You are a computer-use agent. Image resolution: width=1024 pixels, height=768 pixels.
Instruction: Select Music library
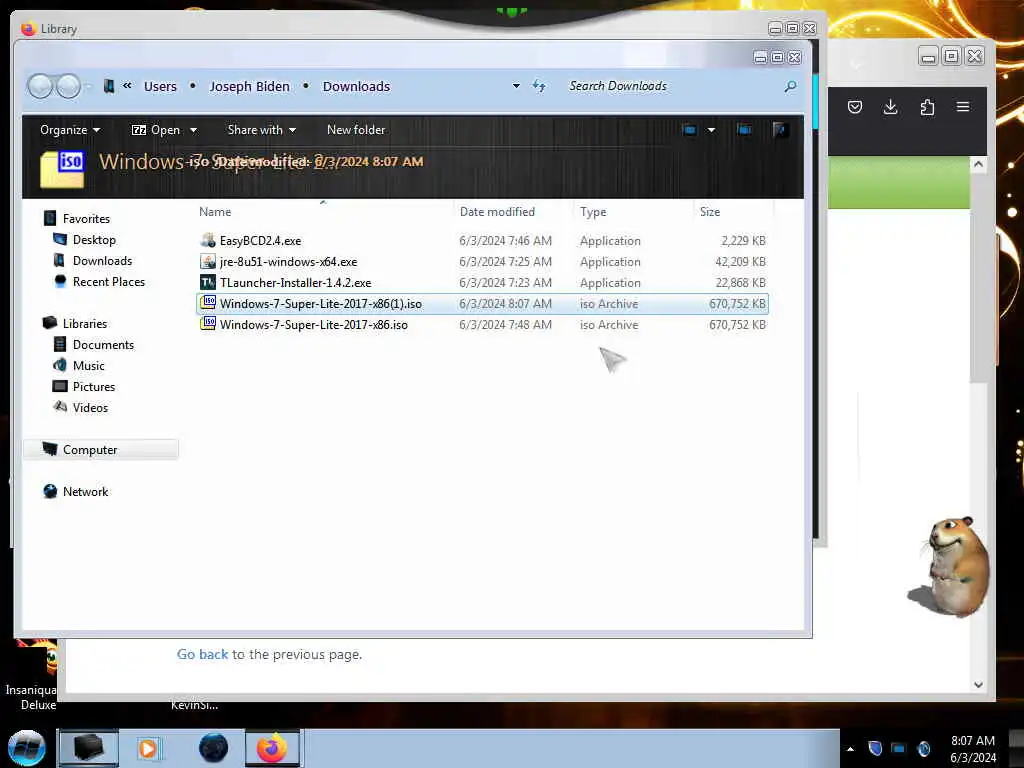(89, 366)
